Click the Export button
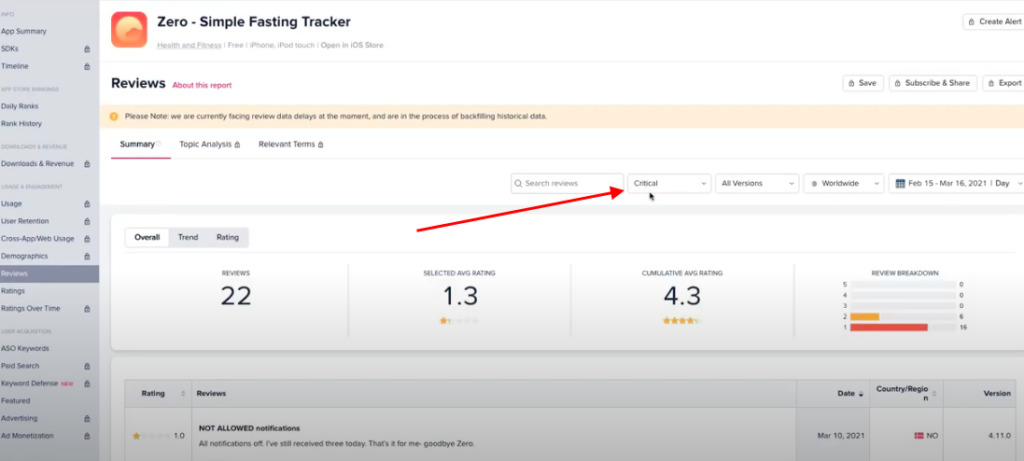This screenshot has width=1024, height=461. 1003,83
